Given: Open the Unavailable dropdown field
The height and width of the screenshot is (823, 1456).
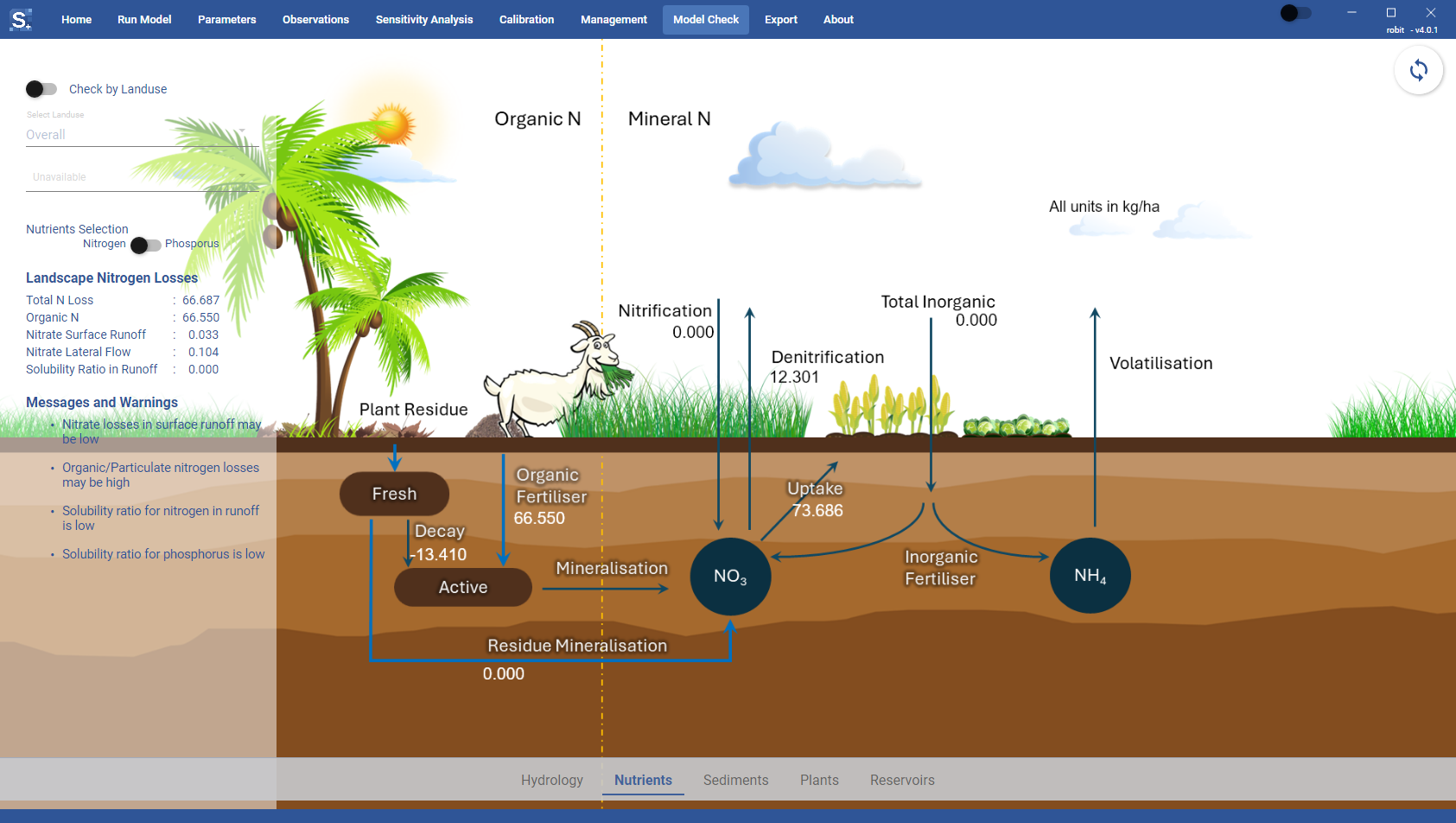Looking at the screenshot, I should click(x=143, y=177).
